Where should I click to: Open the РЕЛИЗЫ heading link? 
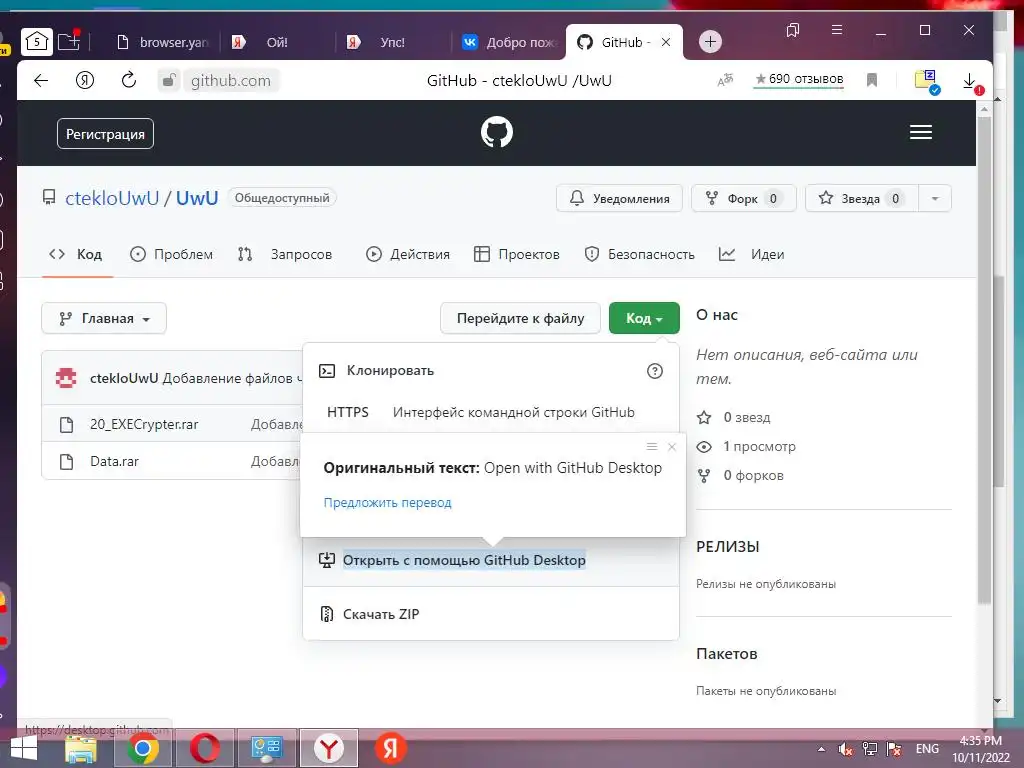click(x=728, y=547)
